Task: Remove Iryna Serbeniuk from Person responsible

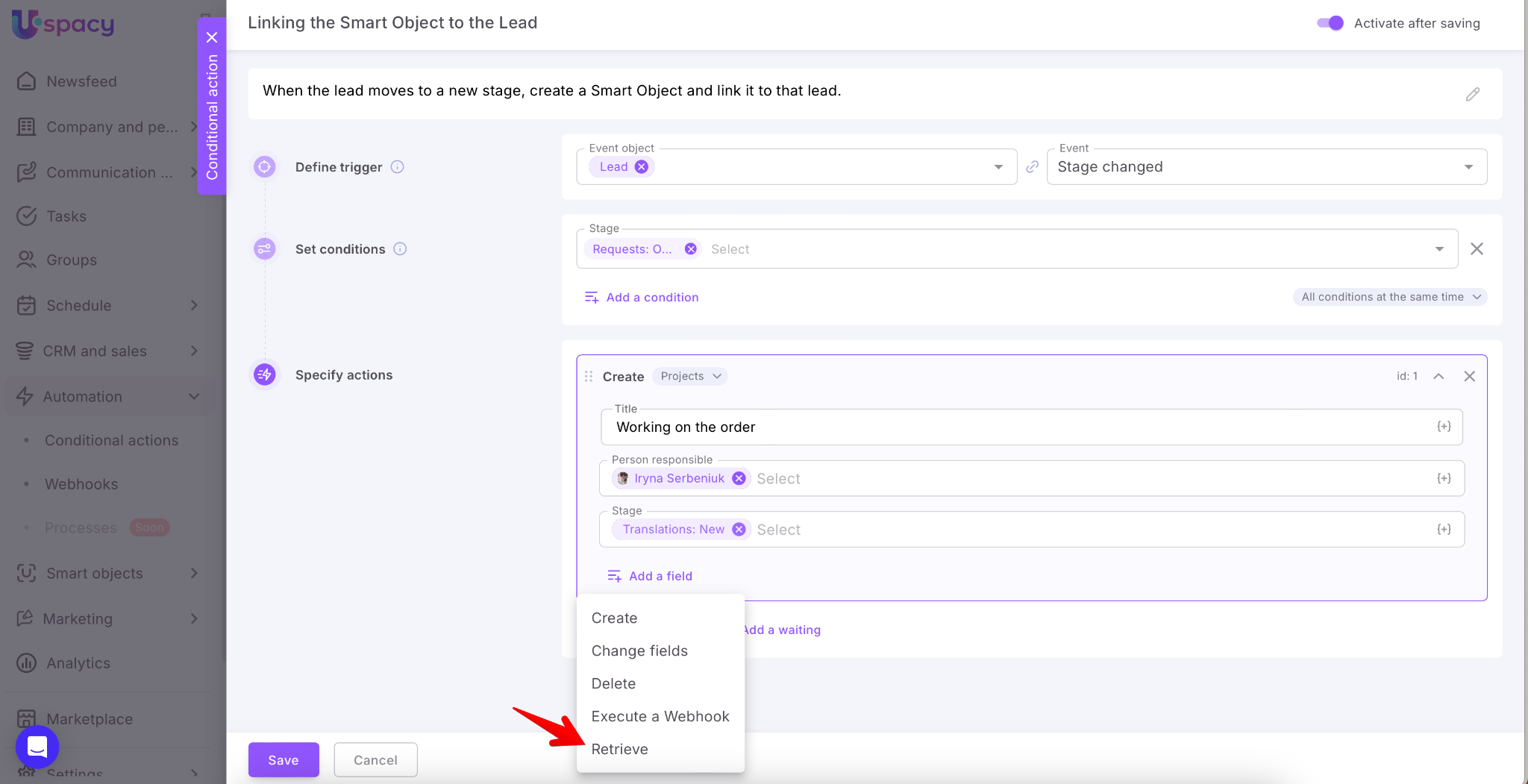Action: 739,479
